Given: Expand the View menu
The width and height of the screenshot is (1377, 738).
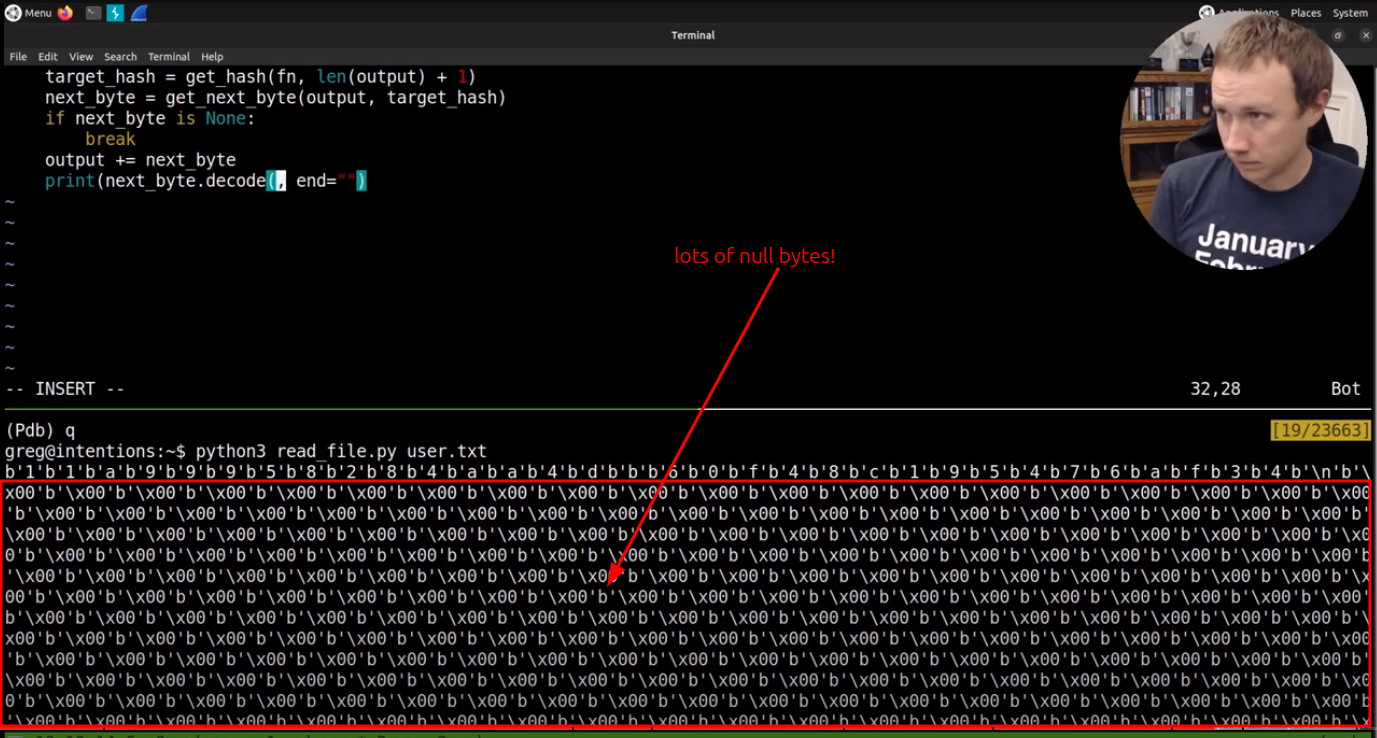Looking at the screenshot, I should point(81,57).
